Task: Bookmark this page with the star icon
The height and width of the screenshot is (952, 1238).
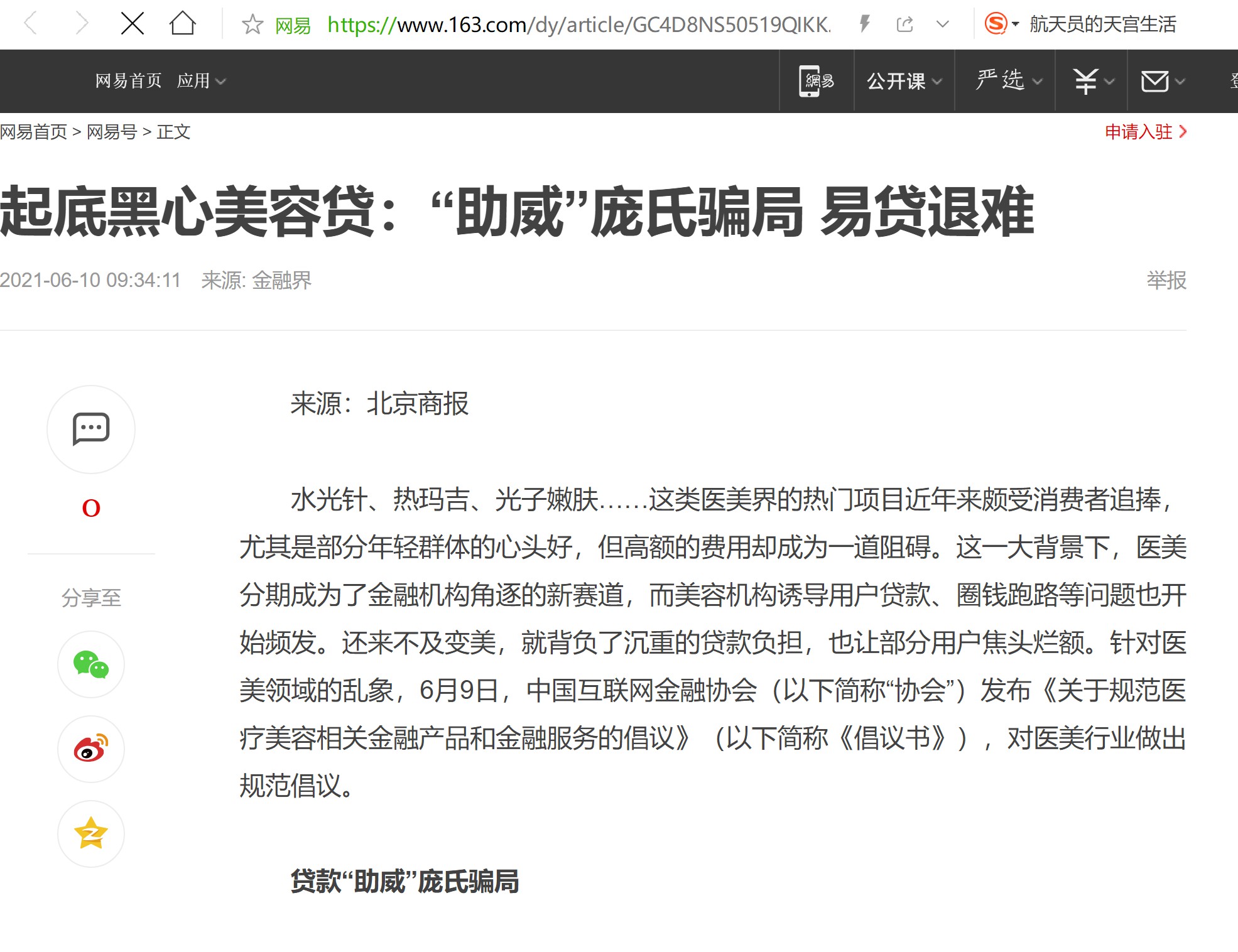Action: (252, 24)
